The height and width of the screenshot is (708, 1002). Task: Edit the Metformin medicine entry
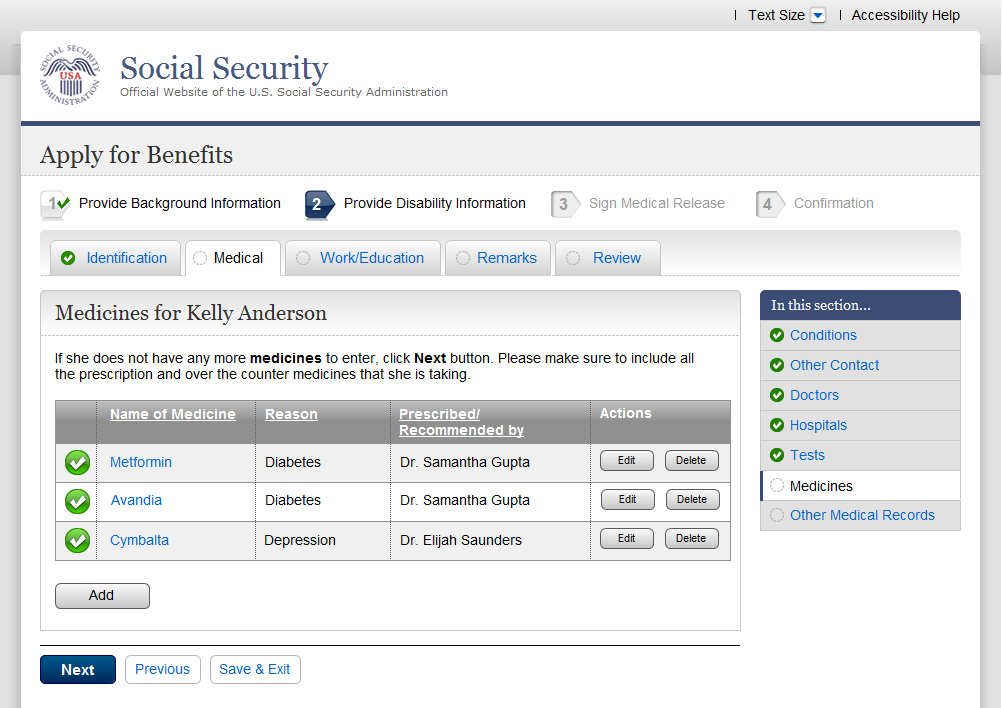(x=627, y=461)
